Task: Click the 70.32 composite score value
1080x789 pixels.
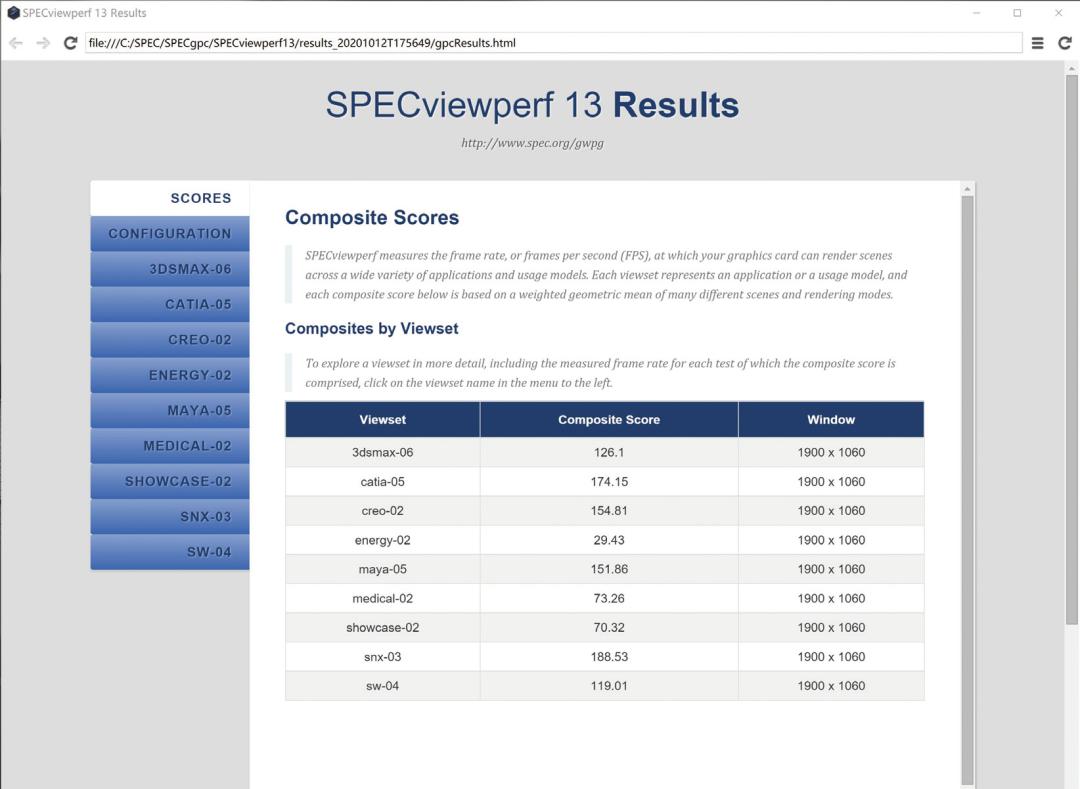Action: pyautogui.click(x=609, y=628)
